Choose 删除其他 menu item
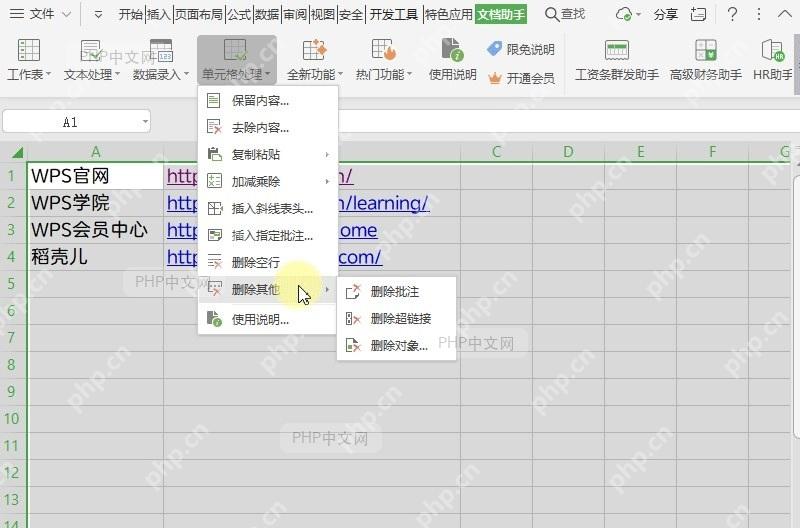The width and height of the screenshot is (800, 528). [x=268, y=289]
